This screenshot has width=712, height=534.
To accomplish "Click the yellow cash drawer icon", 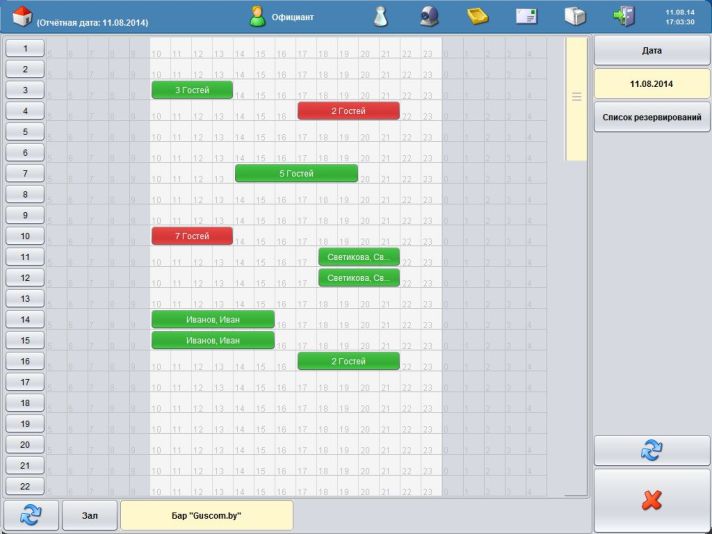I will pos(477,16).
